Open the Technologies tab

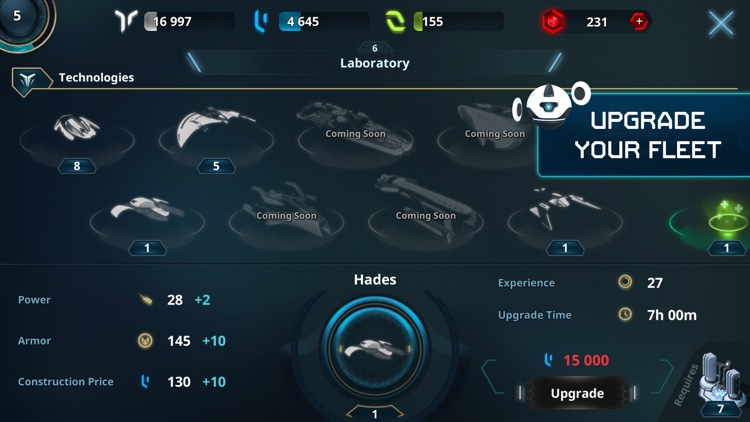[96, 78]
